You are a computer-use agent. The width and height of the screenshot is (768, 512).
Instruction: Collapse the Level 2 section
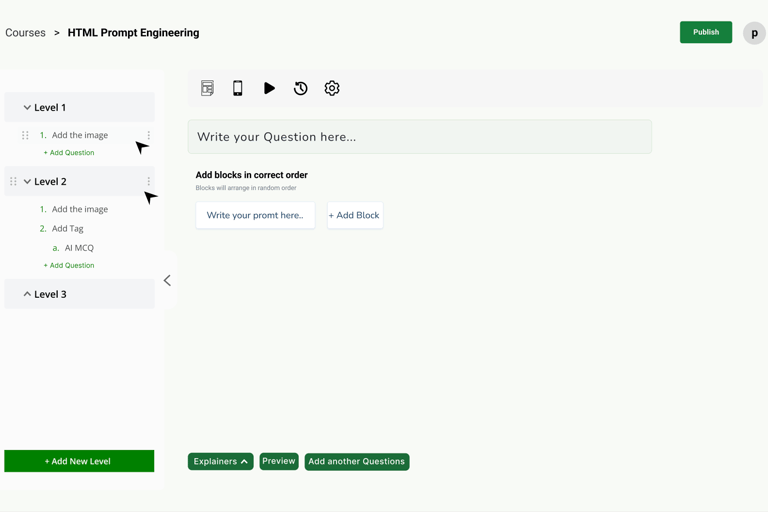pos(27,182)
